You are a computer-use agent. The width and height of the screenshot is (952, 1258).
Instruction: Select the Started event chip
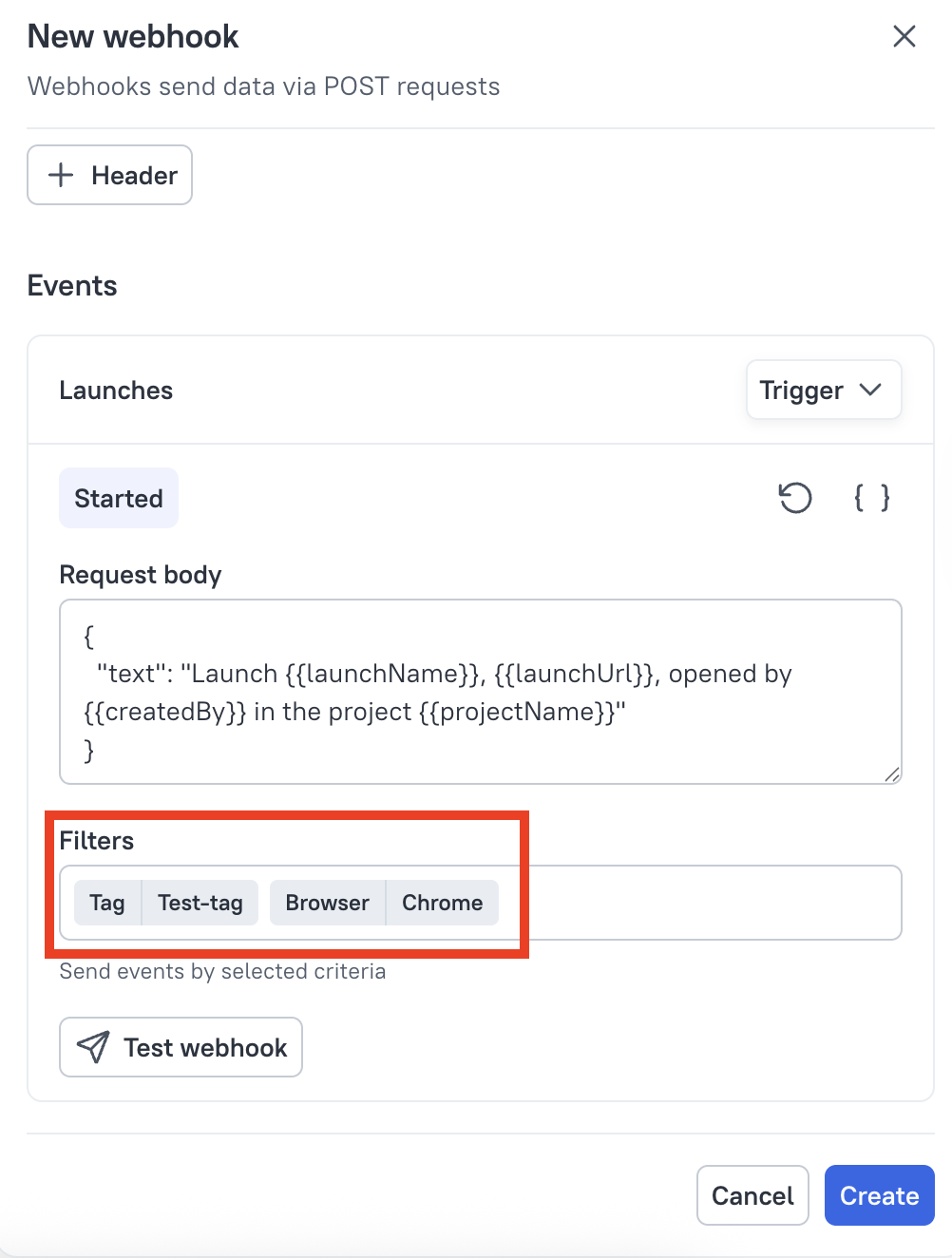[x=119, y=498]
